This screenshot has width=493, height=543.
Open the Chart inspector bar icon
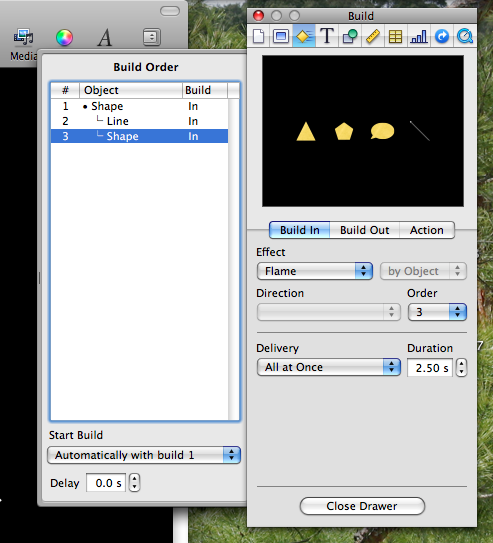pos(419,36)
